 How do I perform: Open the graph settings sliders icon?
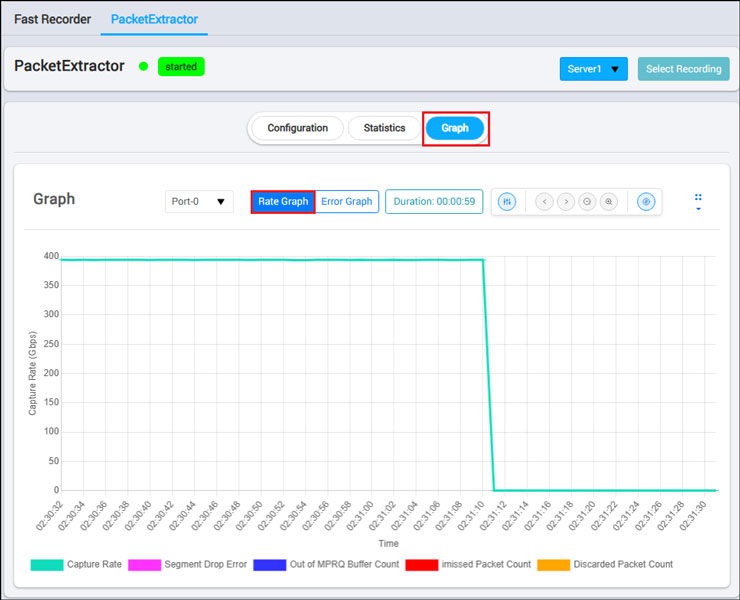click(507, 202)
